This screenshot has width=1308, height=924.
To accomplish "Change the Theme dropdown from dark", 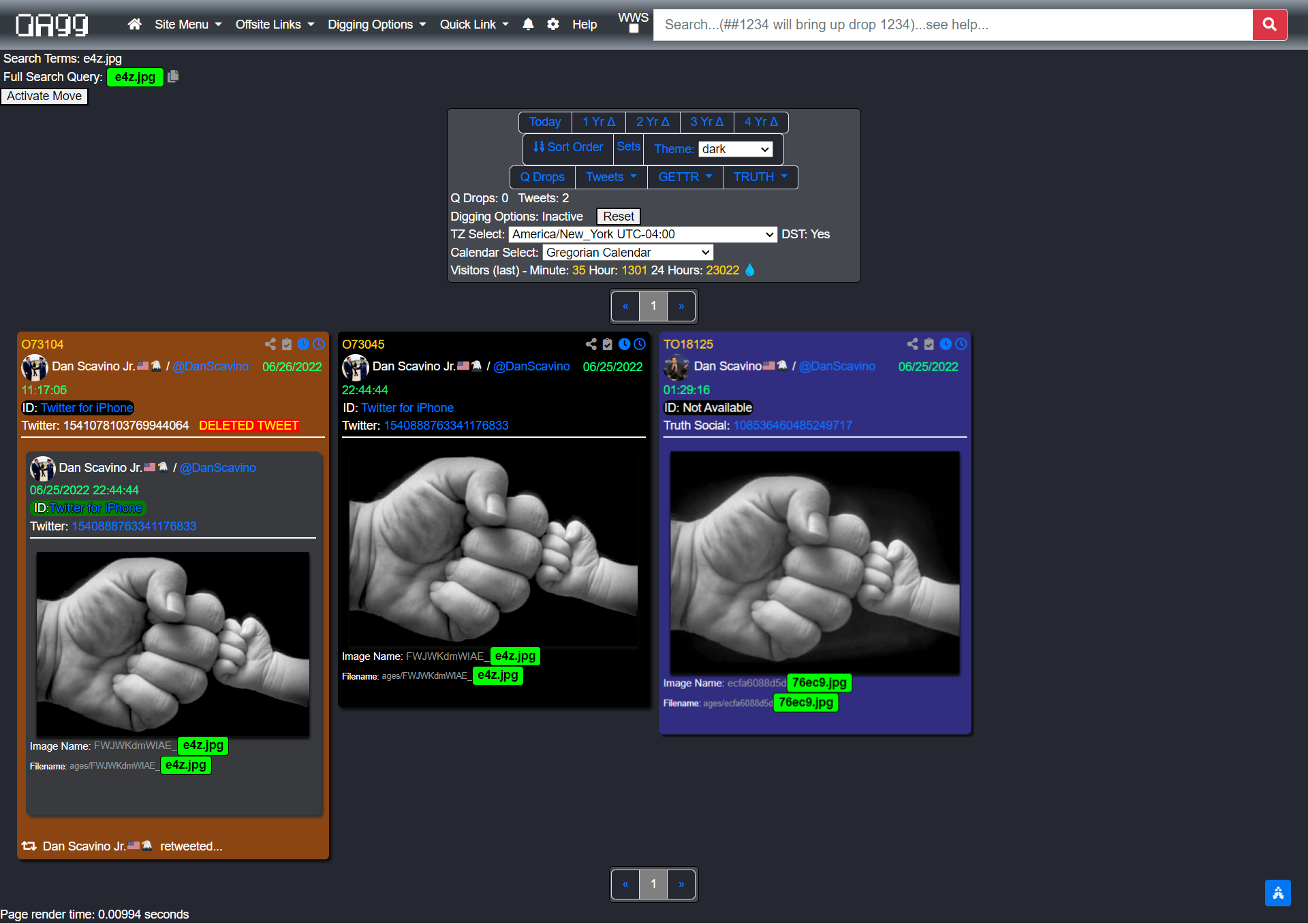I will [x=736, y=149].
